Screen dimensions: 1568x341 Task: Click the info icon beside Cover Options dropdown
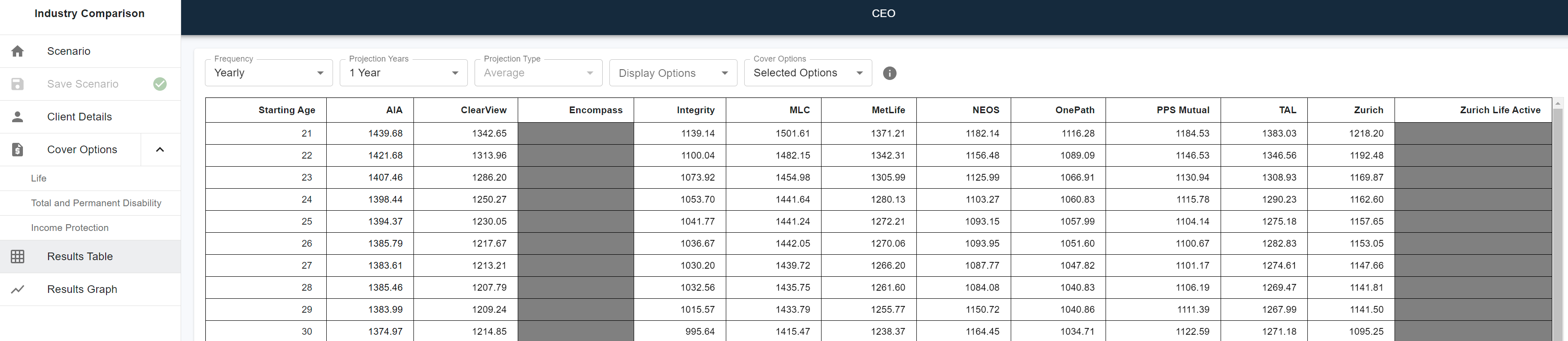[x=889, y=73]
